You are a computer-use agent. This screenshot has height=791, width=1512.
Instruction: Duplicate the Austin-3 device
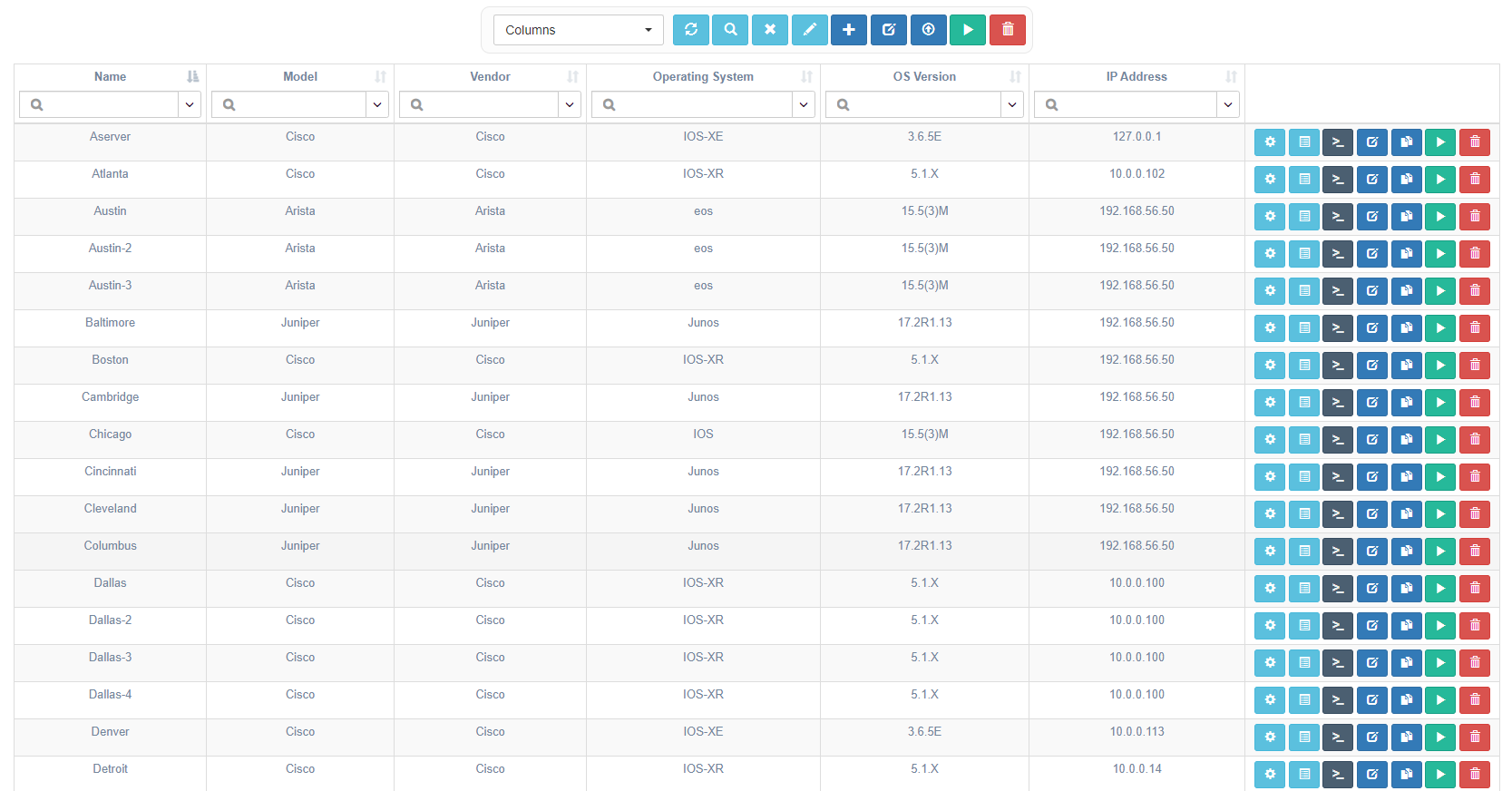1407,291
